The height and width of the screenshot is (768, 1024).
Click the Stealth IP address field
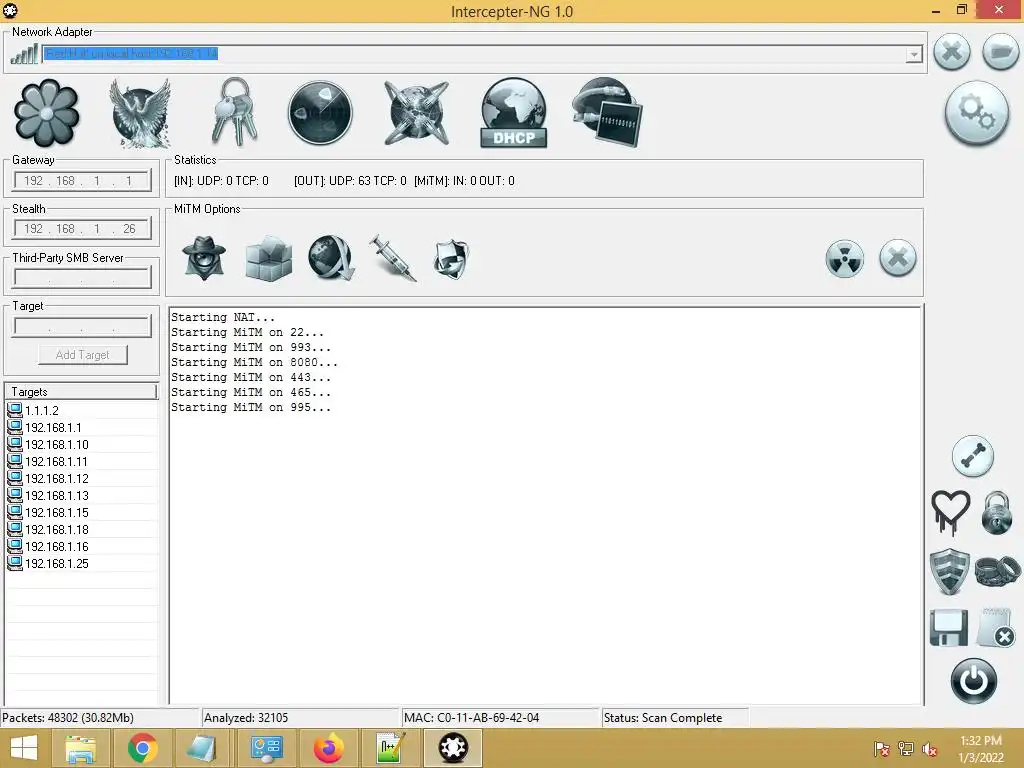[x=82, y=229]
